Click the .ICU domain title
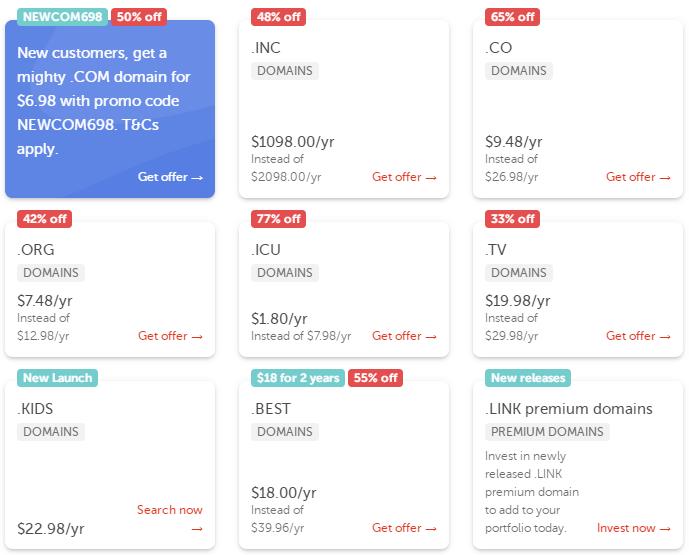 (x=269, y=249)
